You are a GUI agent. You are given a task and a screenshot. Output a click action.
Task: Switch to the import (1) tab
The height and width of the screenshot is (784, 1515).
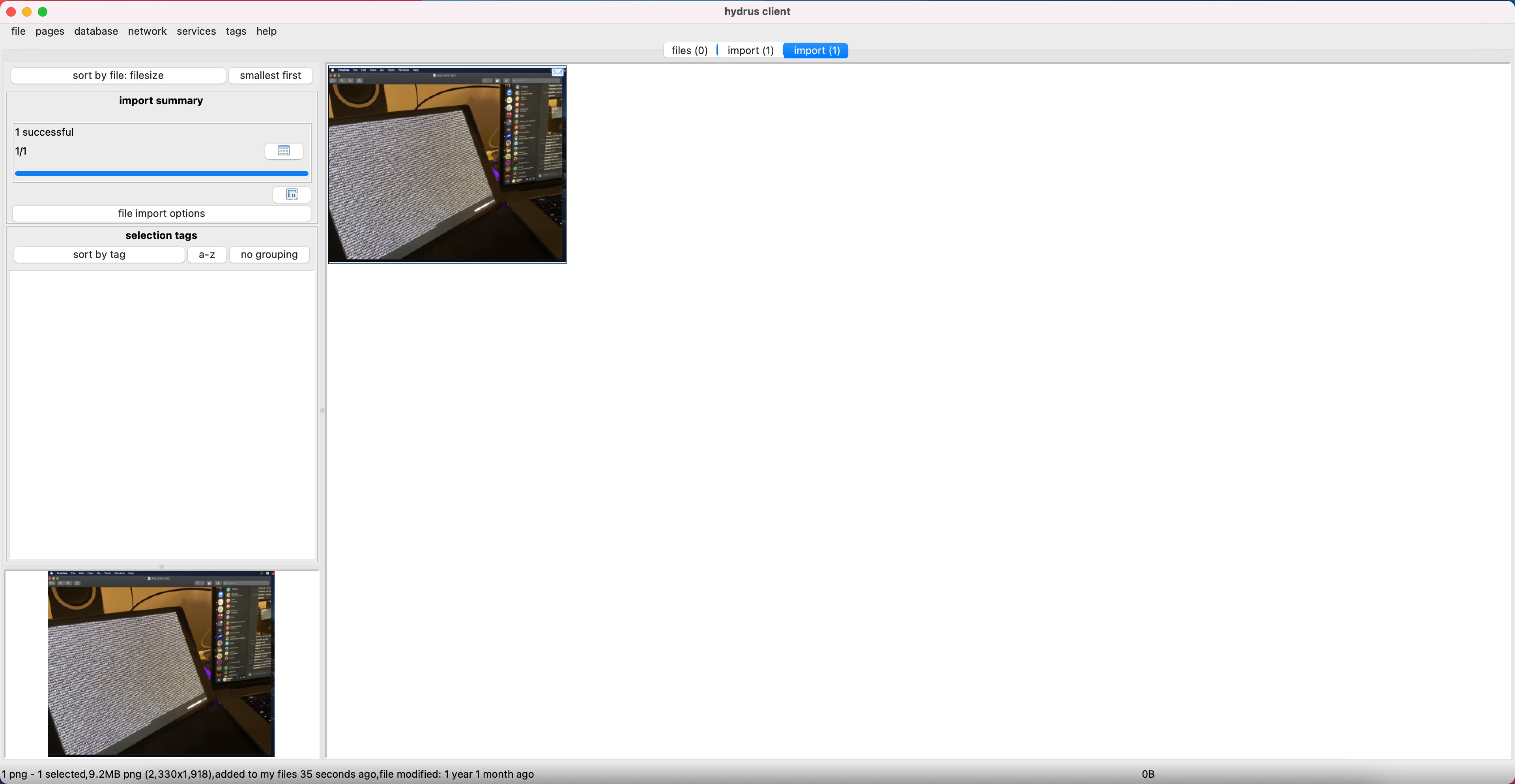[x=750, y=50]
